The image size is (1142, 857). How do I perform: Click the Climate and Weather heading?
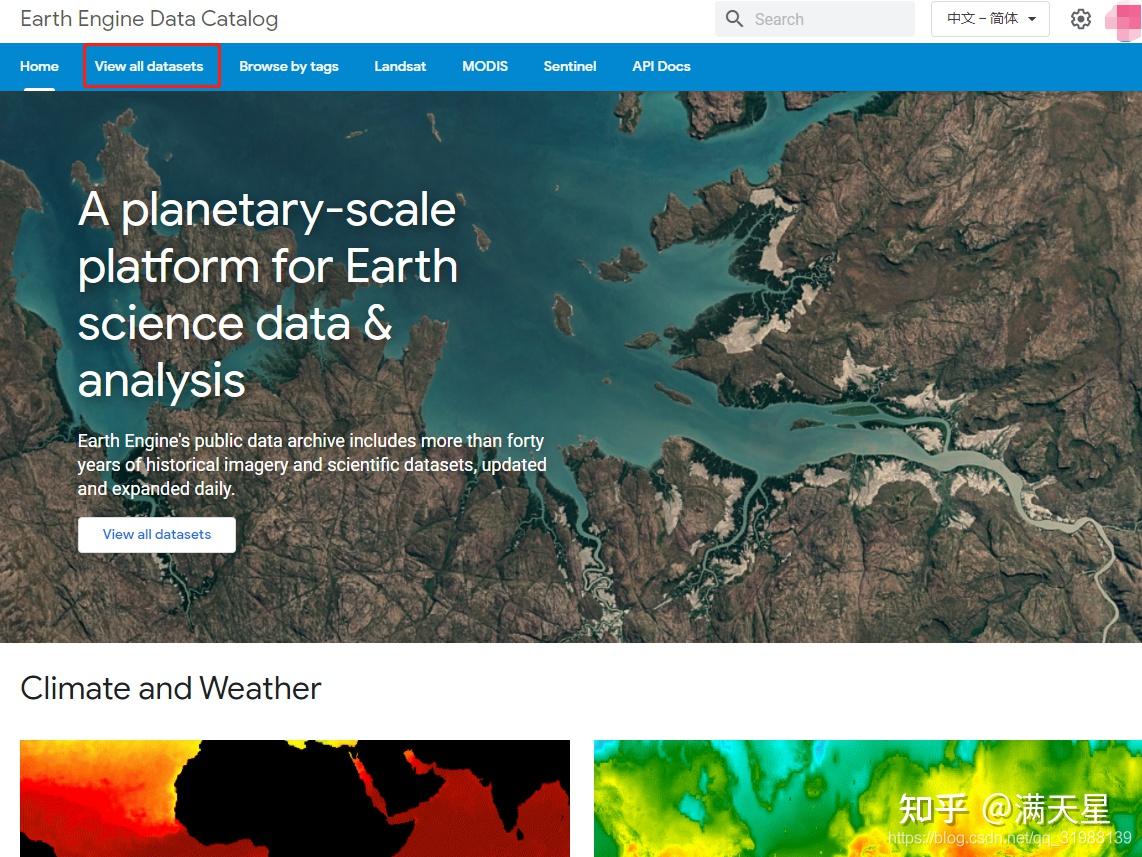pos(170,688)
